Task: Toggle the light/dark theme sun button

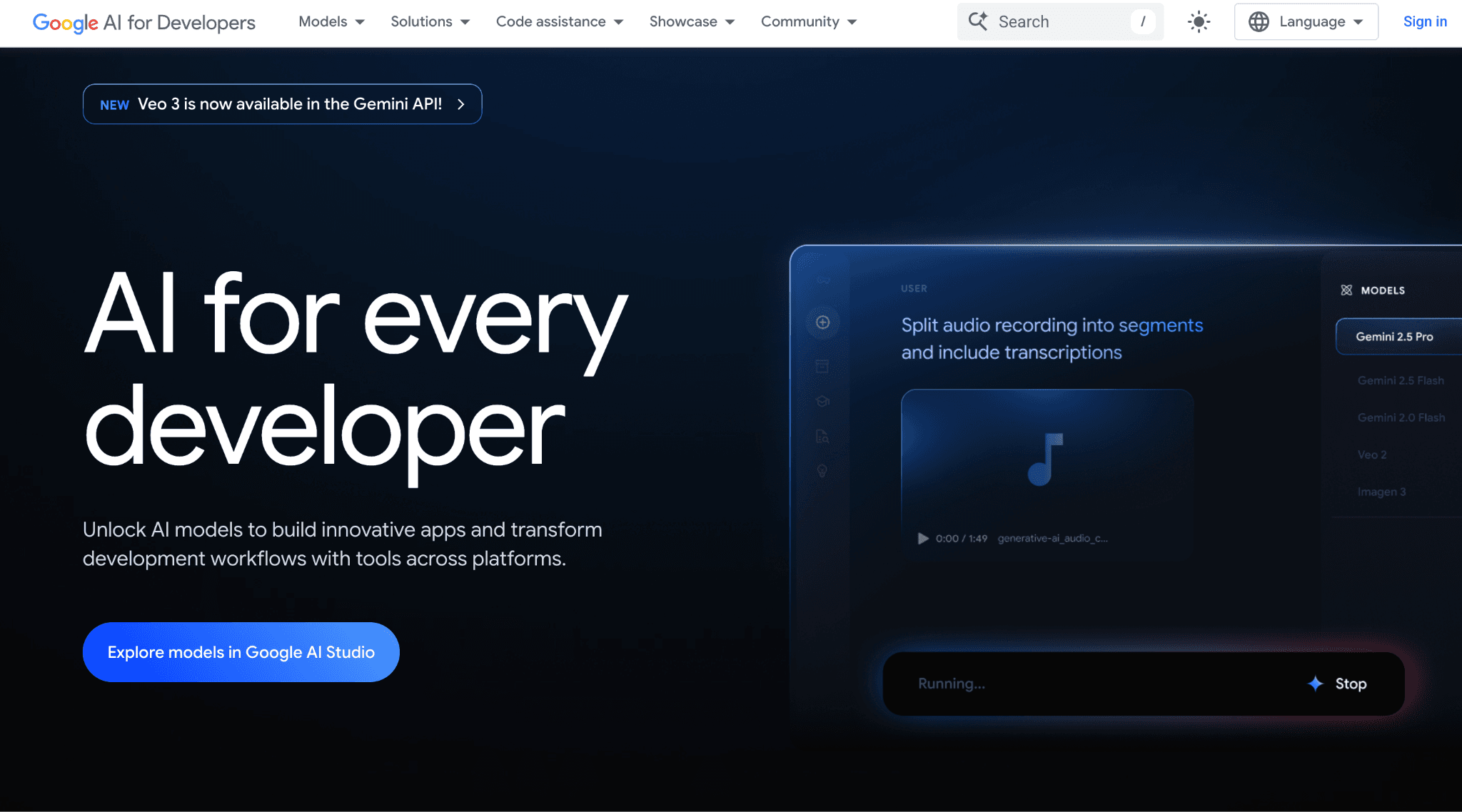Action: 1199,21
